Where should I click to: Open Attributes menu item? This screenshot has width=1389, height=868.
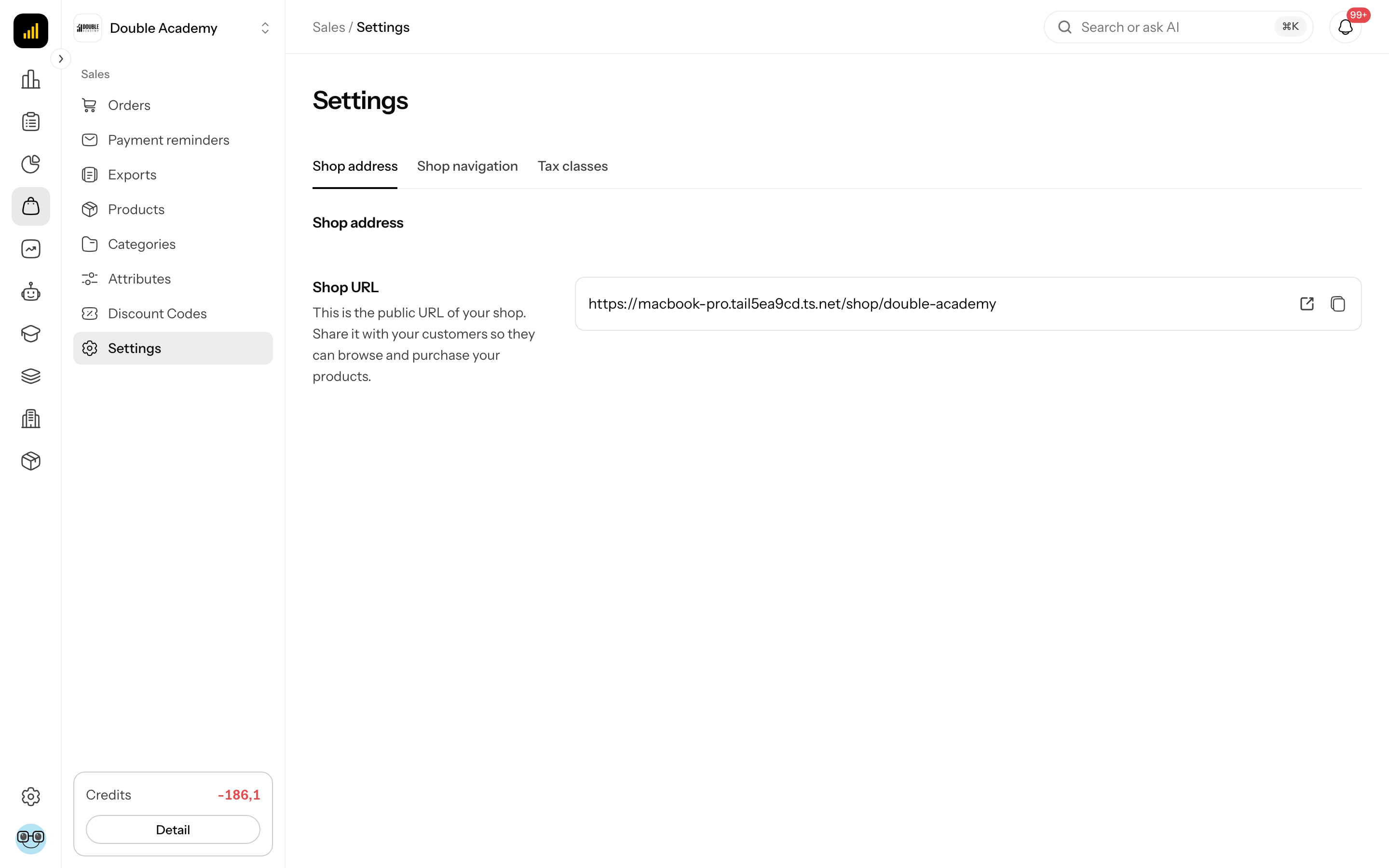(x=173, y=279)
